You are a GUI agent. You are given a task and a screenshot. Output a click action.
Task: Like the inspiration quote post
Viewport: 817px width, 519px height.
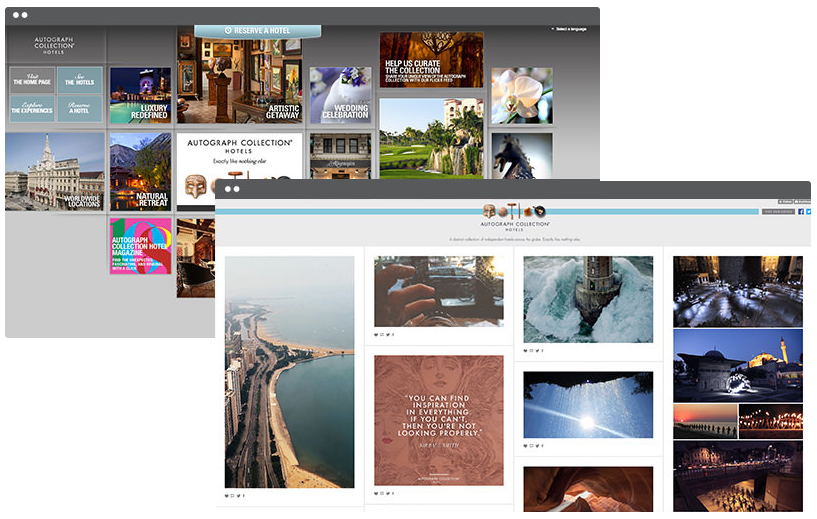(376, 493)
